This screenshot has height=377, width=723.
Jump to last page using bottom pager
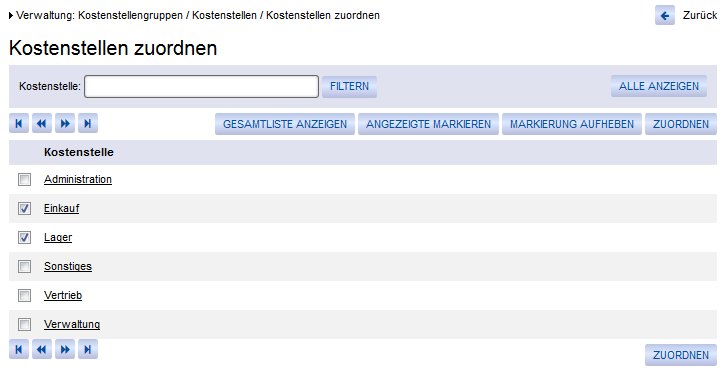click(x=88, y=349)
